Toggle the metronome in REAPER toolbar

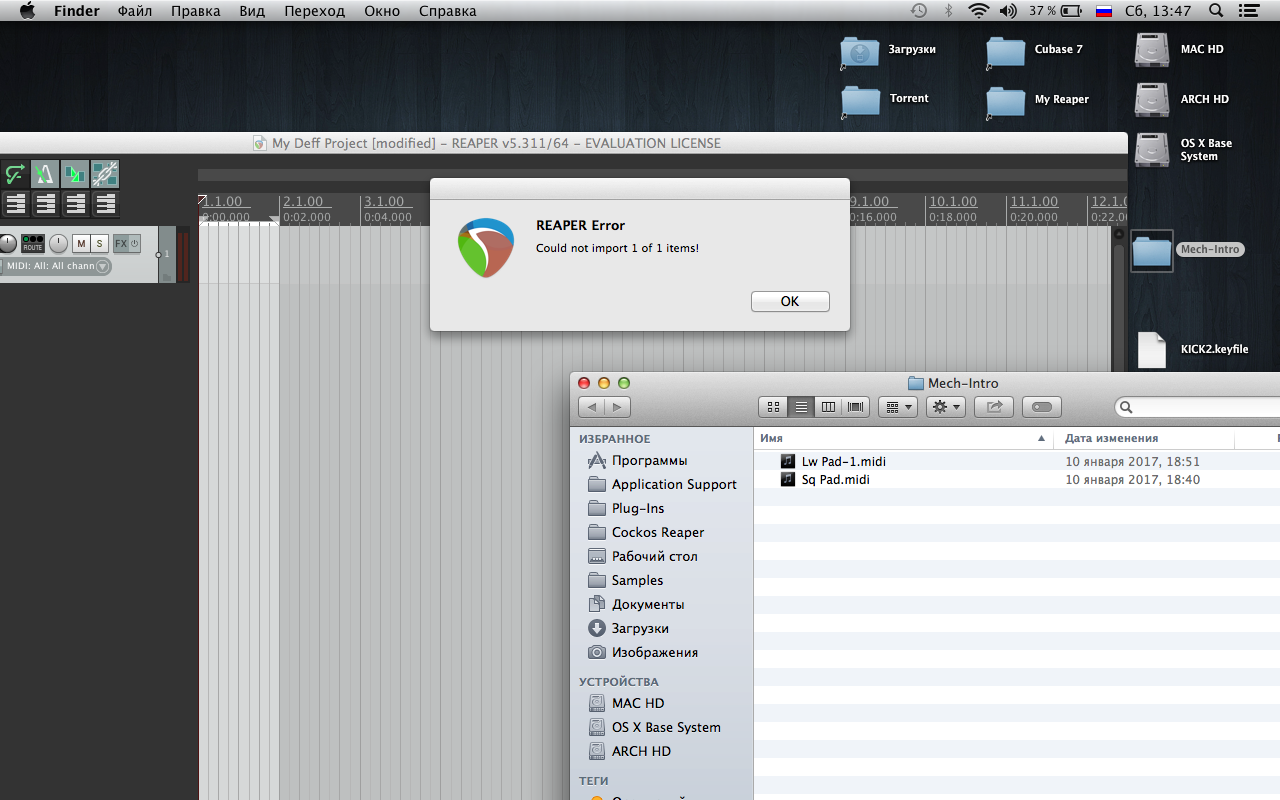tap(45, 174)
